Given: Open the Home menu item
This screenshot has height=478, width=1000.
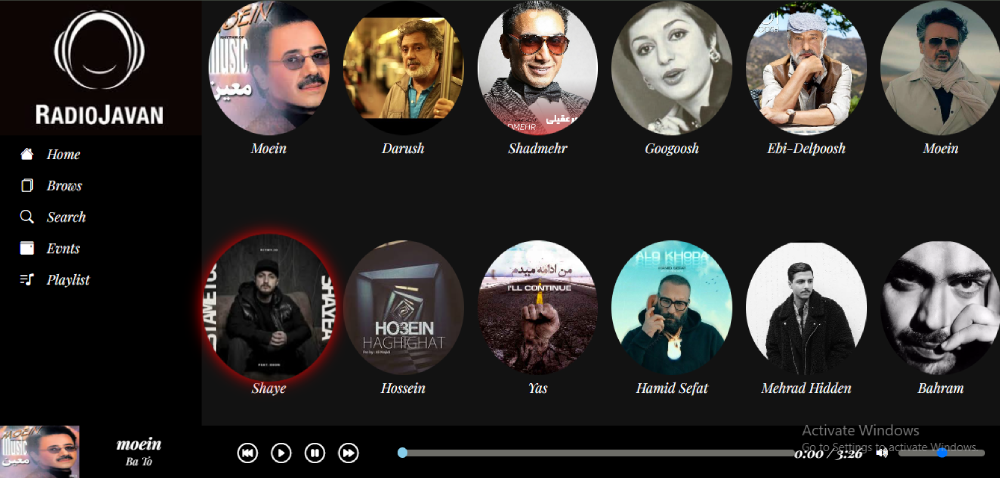Looking at the screenshot, I should point(63,154).
